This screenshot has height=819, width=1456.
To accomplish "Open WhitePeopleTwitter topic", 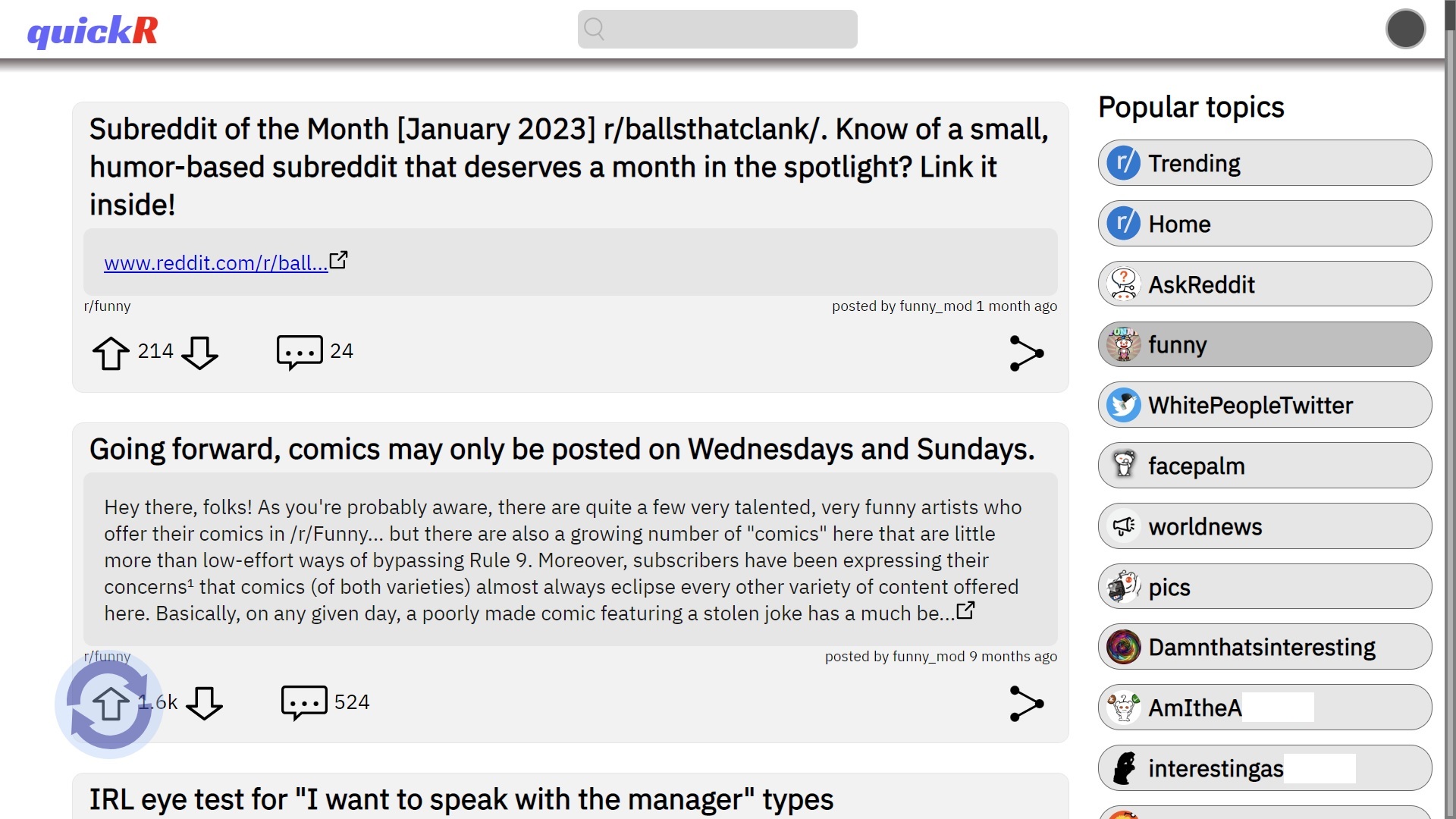I will coord(1265,405).
